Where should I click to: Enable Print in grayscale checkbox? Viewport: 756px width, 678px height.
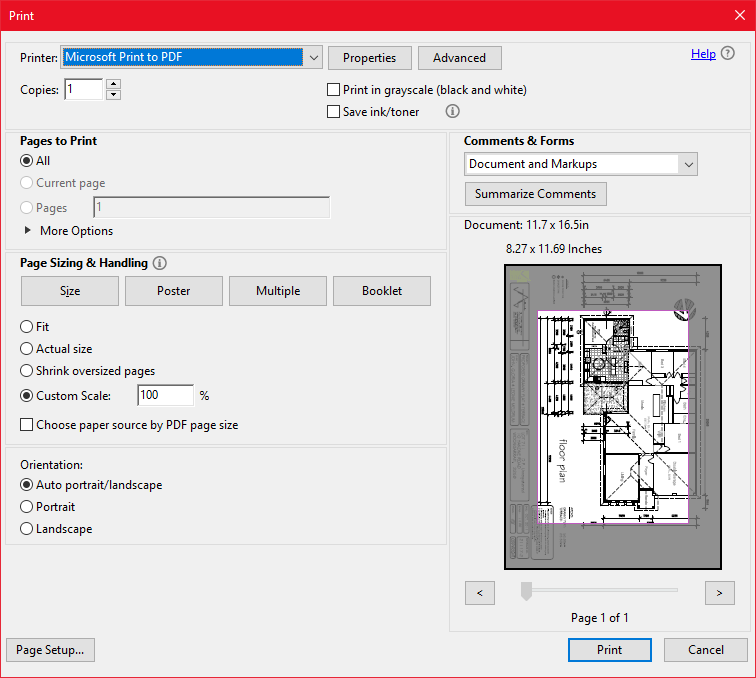tap(334, 90)
